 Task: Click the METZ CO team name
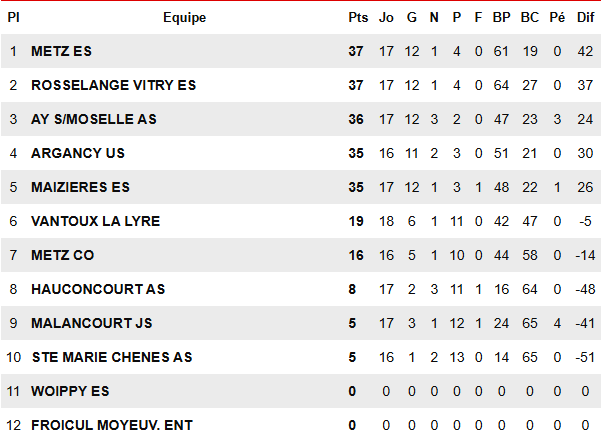pyautogui.click(x=63, y=256)
